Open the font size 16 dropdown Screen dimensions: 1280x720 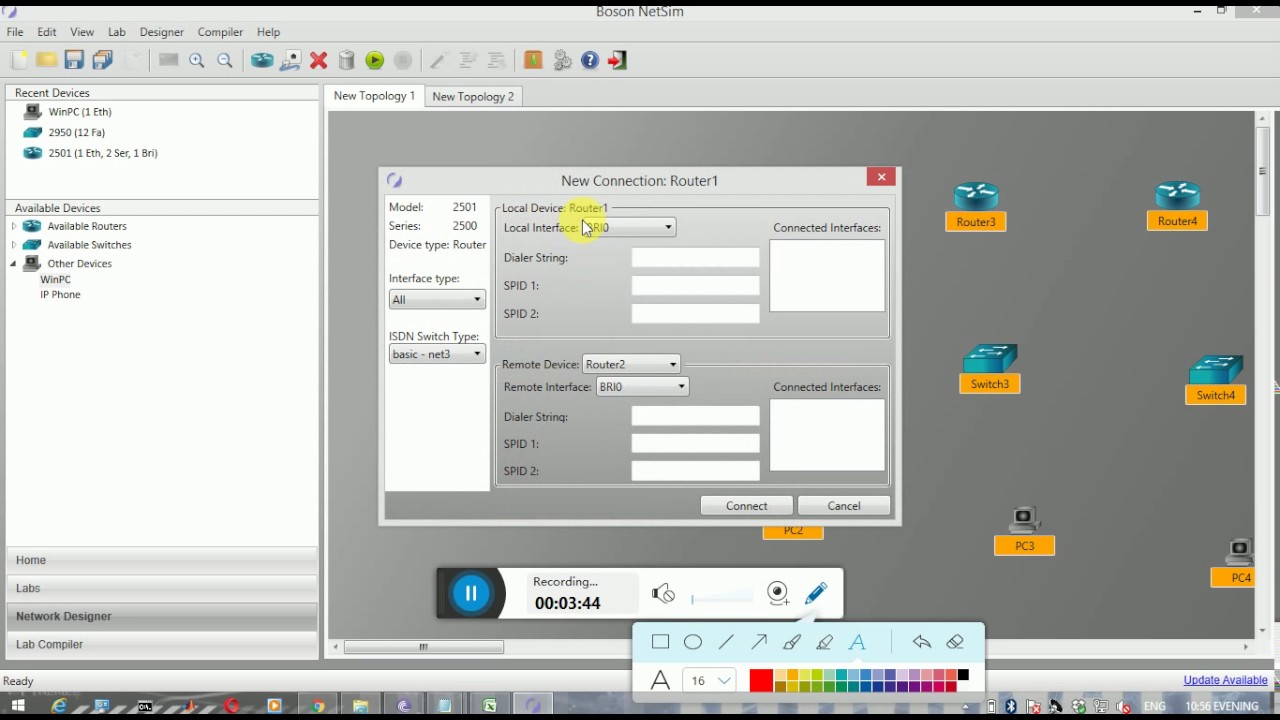(709, 681)
